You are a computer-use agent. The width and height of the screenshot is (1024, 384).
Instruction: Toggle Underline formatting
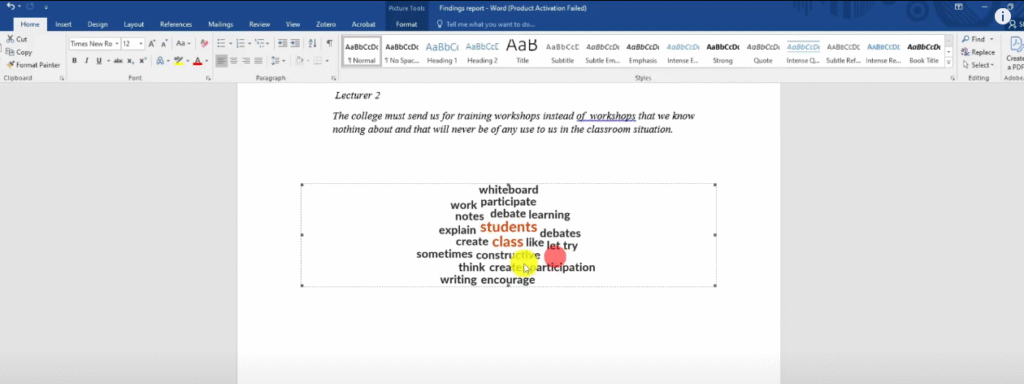click(x=99, y=61)
